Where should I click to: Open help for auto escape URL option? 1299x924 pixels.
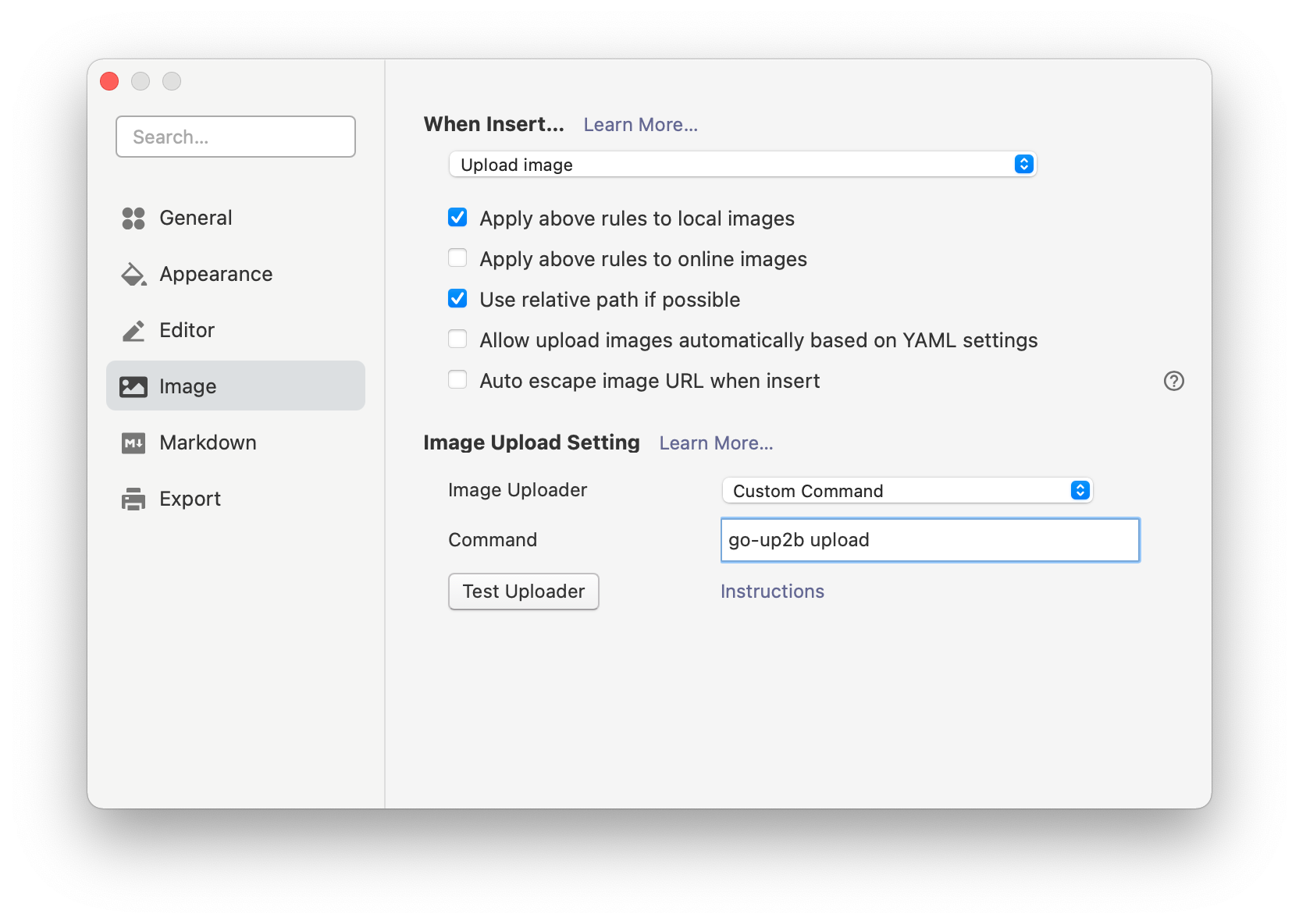click(x=1173, y=381)
